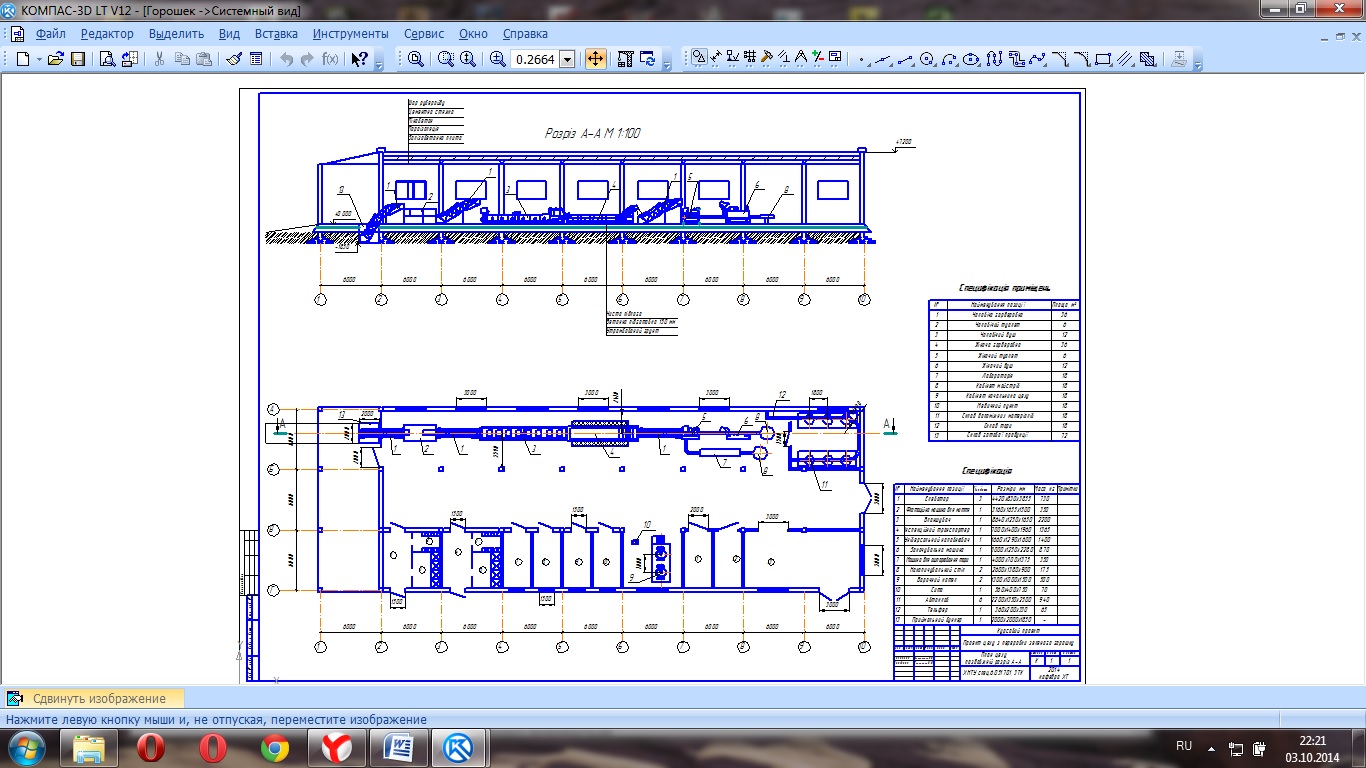Select the Circle tool
1366x768 pixels.
click(928, 59)
